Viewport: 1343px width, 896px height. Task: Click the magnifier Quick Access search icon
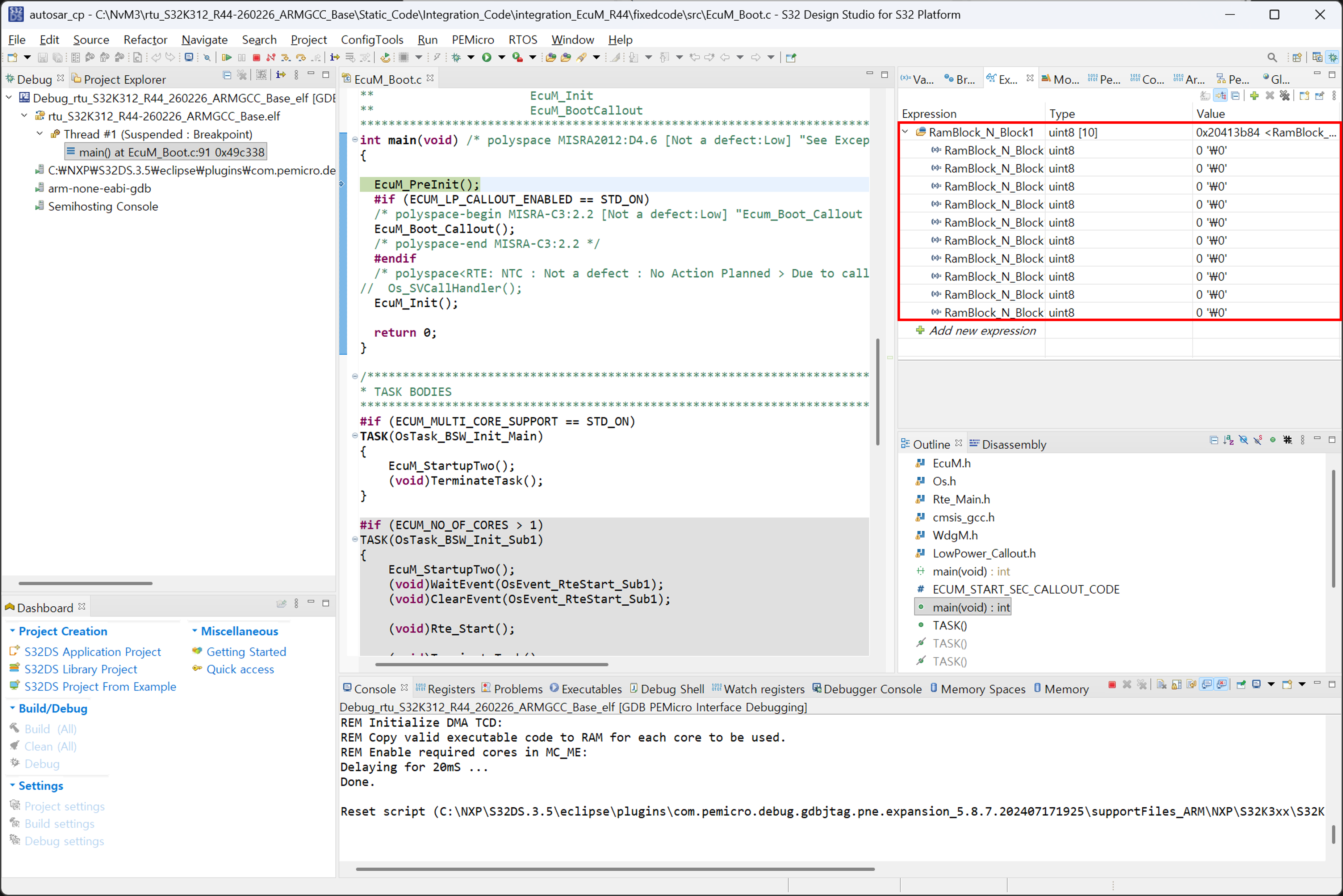pyautogui.click(x=1272, y=57)
